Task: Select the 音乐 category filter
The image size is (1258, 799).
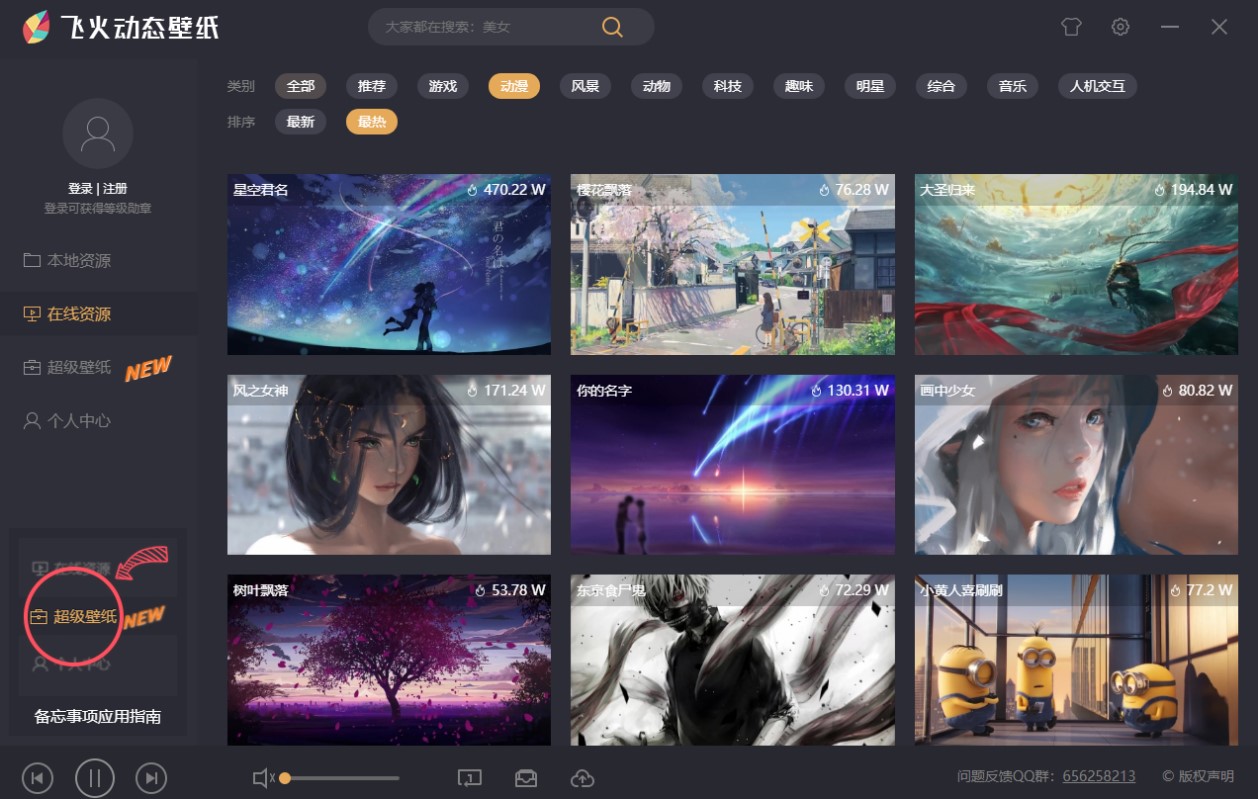Action: pos(1012,86)
